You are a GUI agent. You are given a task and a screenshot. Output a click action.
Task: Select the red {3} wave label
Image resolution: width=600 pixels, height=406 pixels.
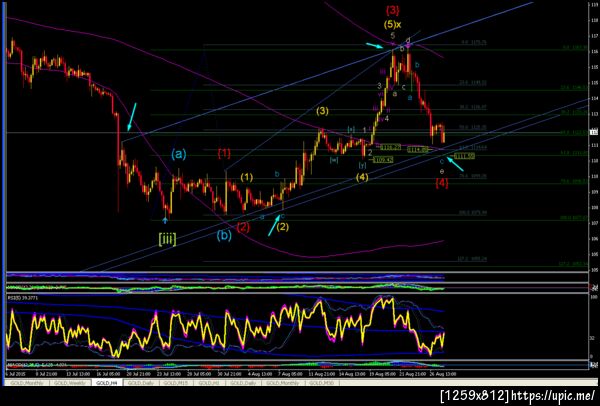tap(393, 8)
